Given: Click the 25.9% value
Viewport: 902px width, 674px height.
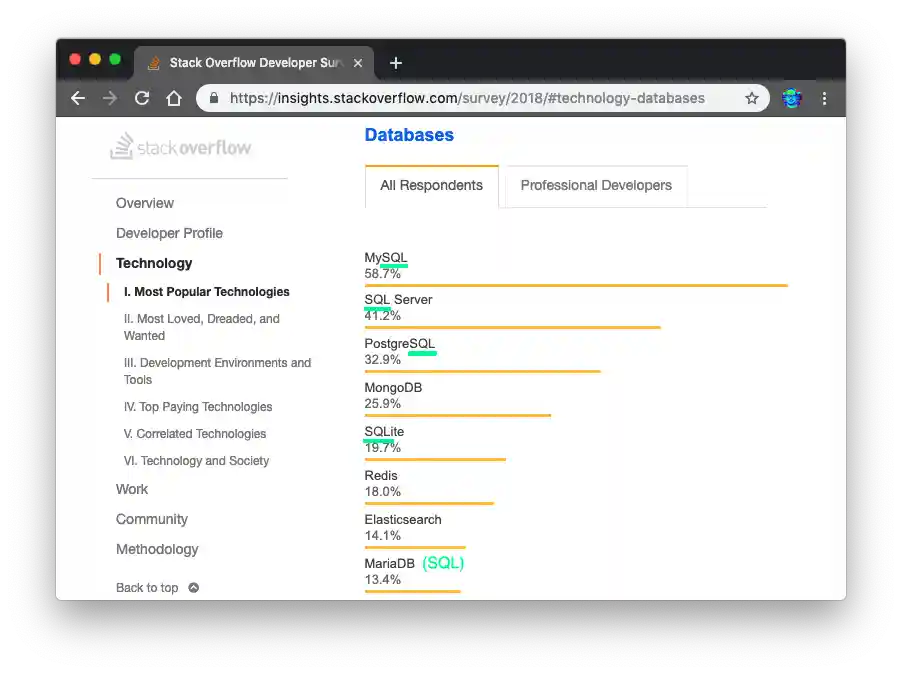Looking at the screenshot, I should point(383,404).
